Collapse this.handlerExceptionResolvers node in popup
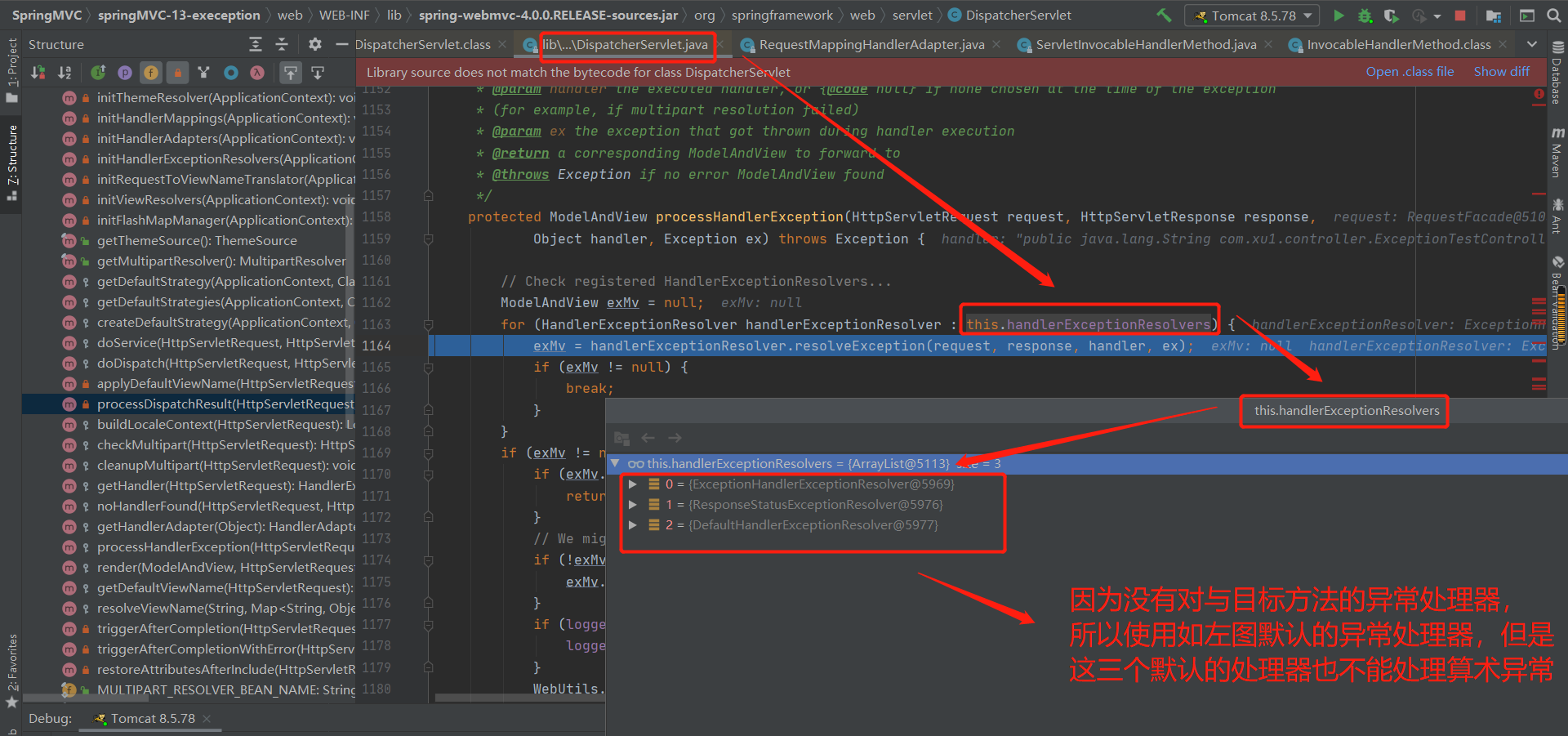This screenshot has width=1568, height=736. point(615,463)
